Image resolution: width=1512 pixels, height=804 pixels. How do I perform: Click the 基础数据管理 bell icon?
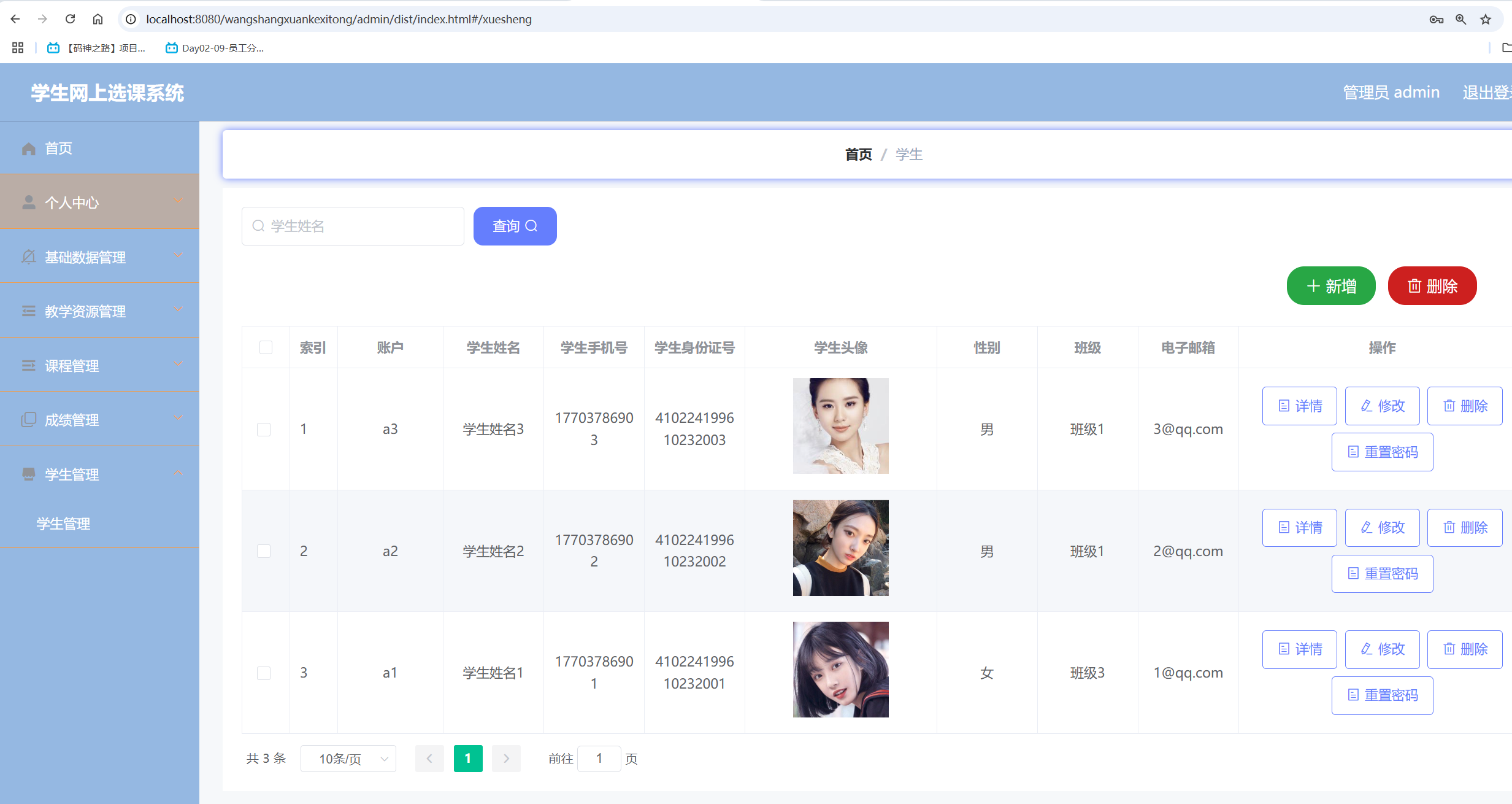(x=29, y=257)
